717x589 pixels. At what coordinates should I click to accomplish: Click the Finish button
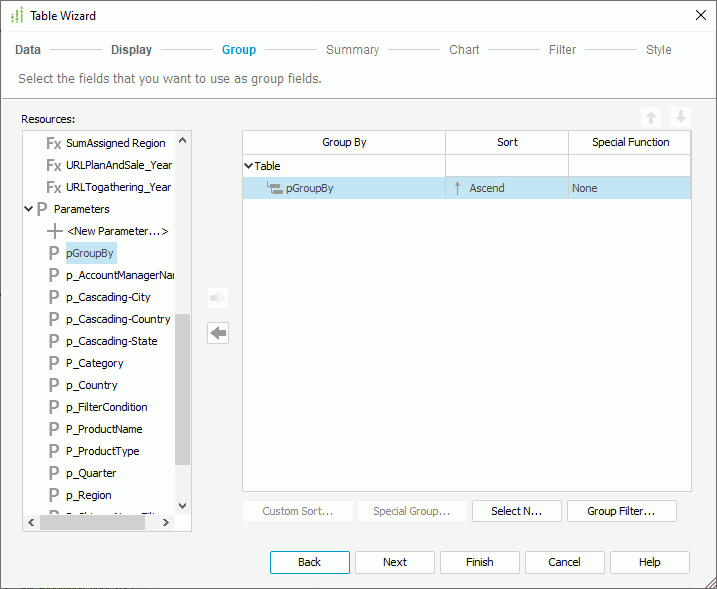pos(480,562)
